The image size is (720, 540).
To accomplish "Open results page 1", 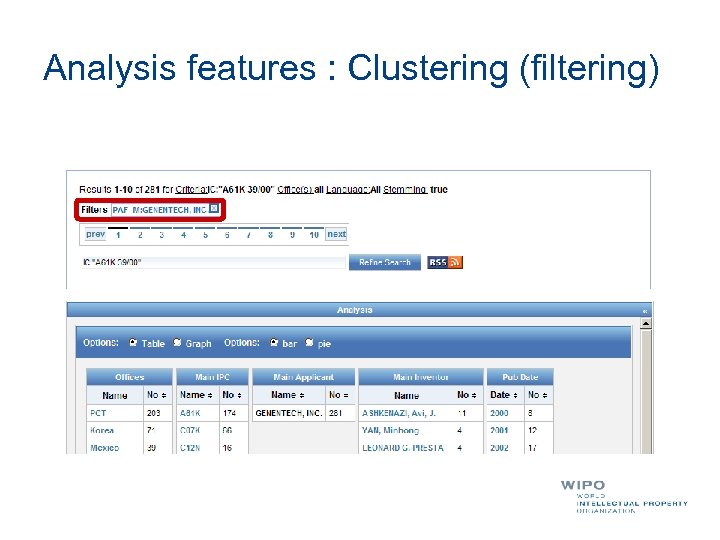I will click(118, 235).
